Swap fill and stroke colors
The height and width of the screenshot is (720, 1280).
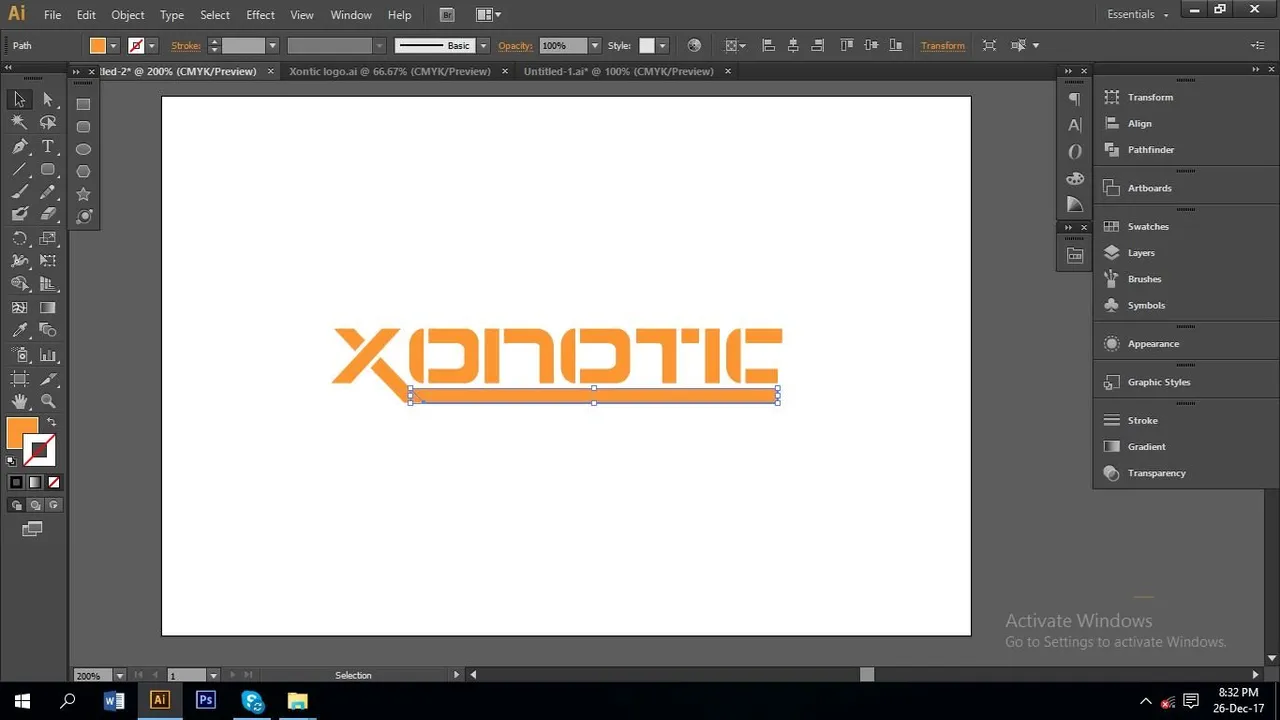[51, 422]
